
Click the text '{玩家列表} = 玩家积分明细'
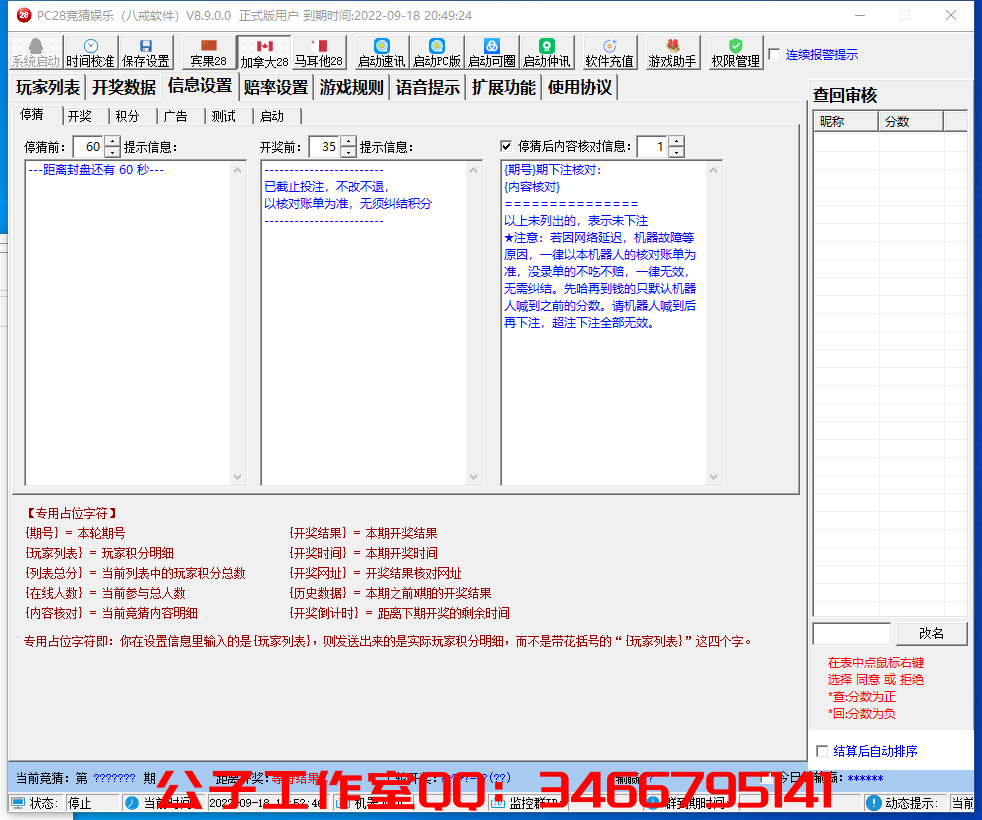[x=99, y=553]
